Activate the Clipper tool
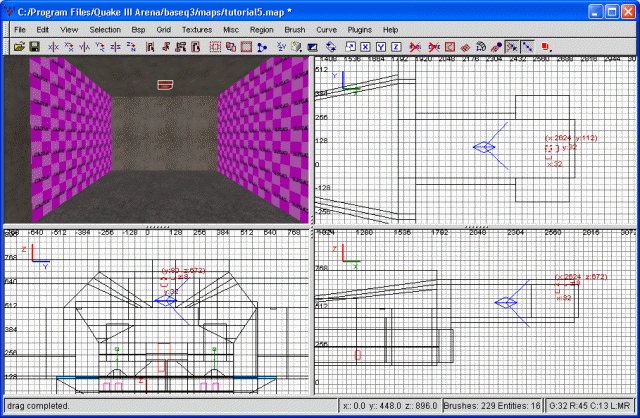This screenshot has width=640, height=418. (x=262, y=47)
